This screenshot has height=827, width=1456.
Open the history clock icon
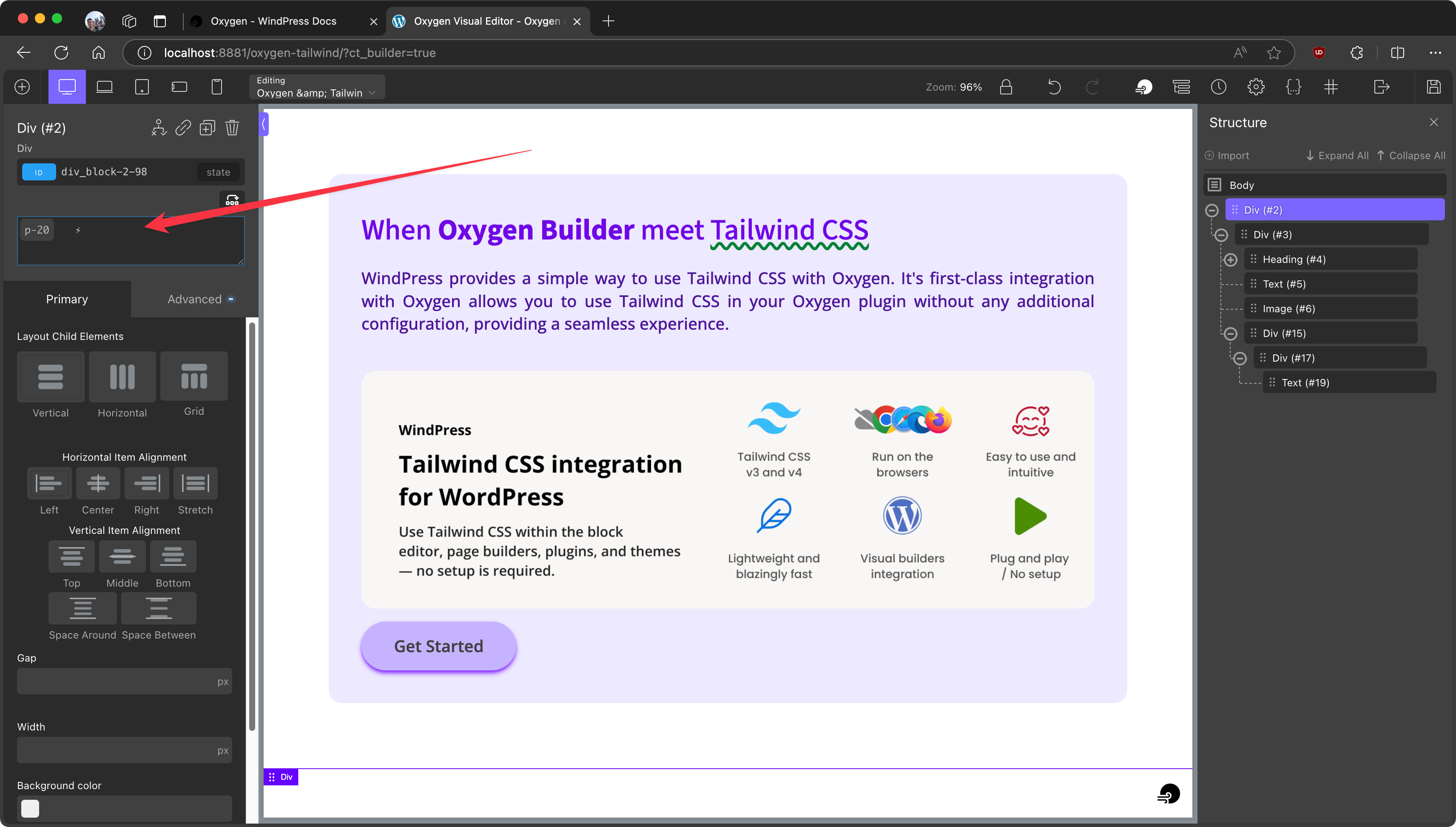pos(1218,87)
